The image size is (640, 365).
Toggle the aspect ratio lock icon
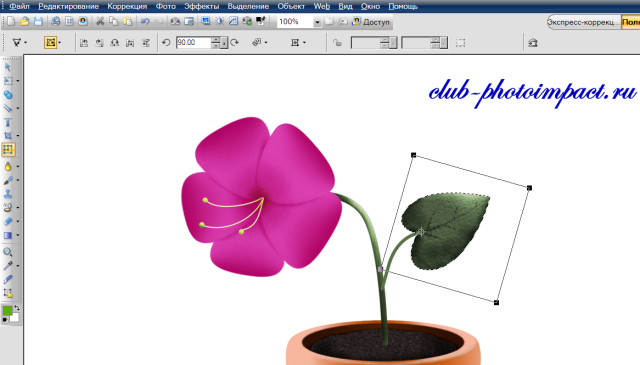[337, 42]
